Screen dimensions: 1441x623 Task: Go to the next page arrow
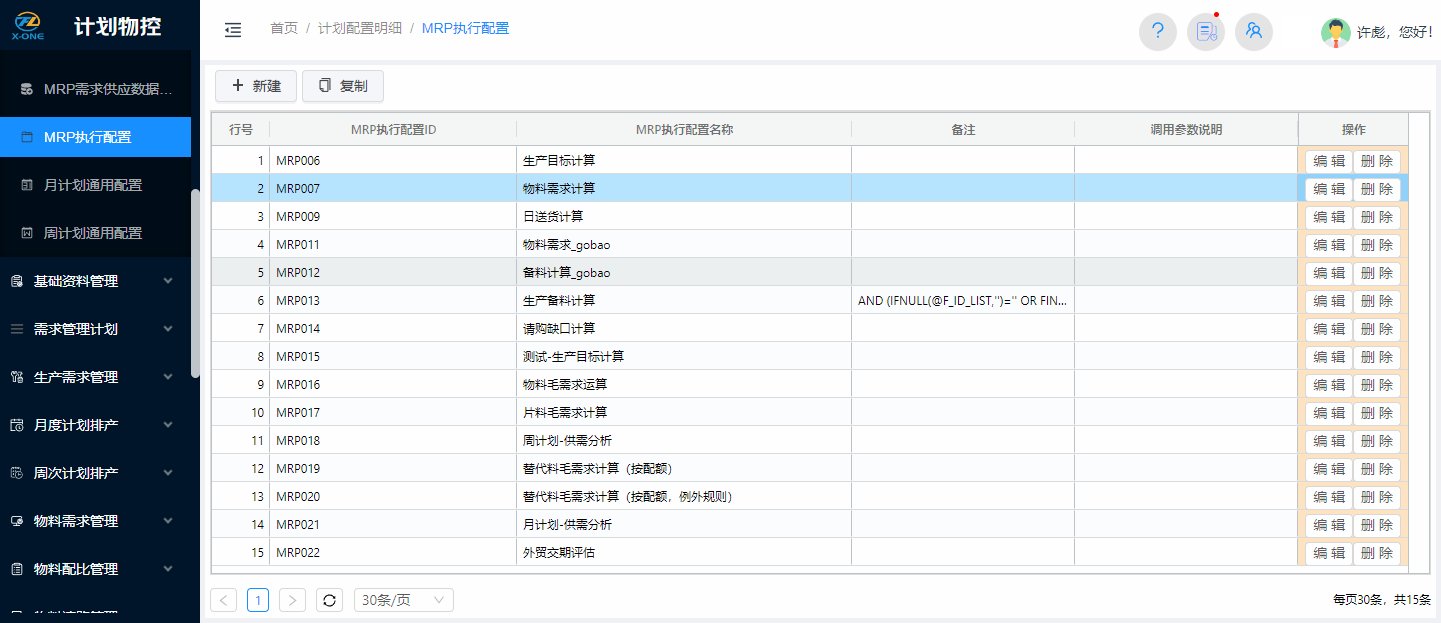coord(292,600)
